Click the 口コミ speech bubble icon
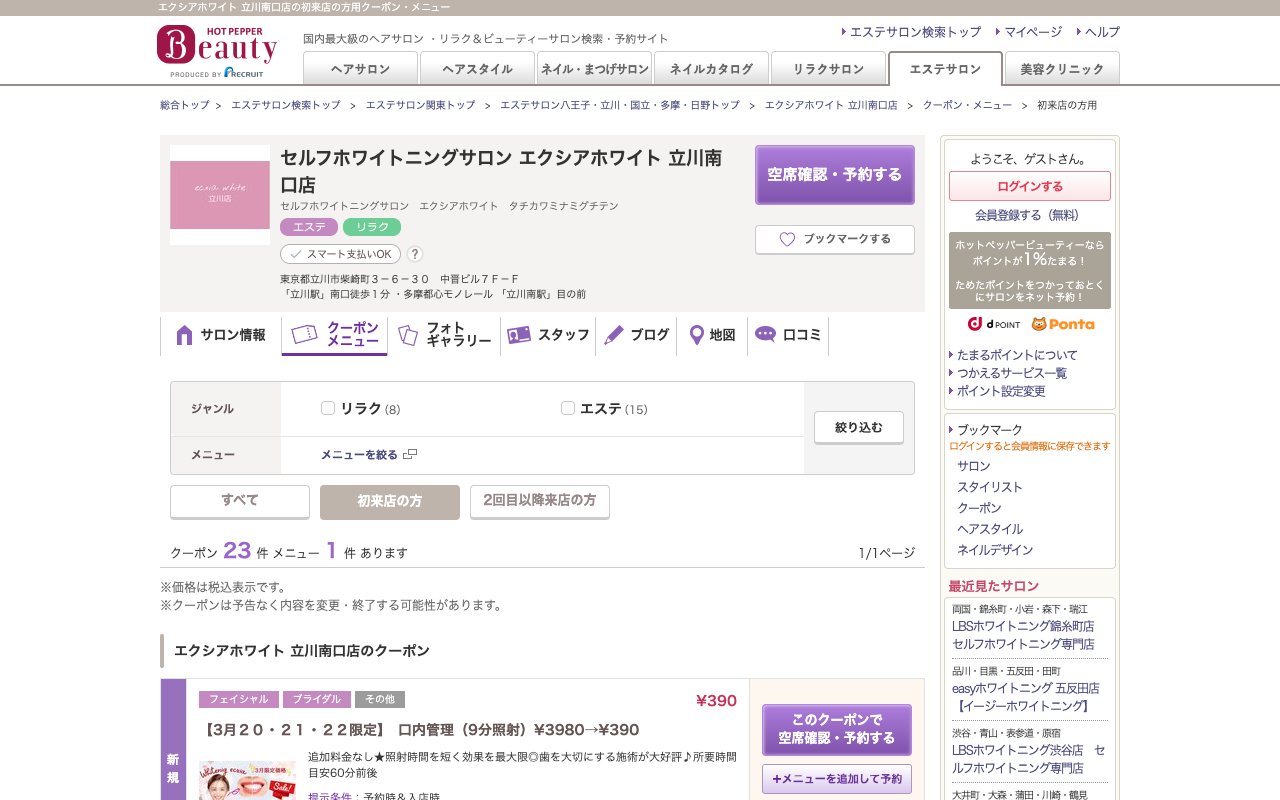The image size is (1280, 800). (765, 335)
